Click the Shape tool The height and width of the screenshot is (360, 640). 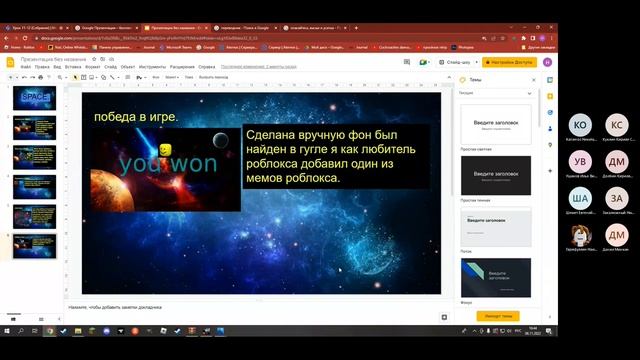pyautogui.click(x=104, y=77)
